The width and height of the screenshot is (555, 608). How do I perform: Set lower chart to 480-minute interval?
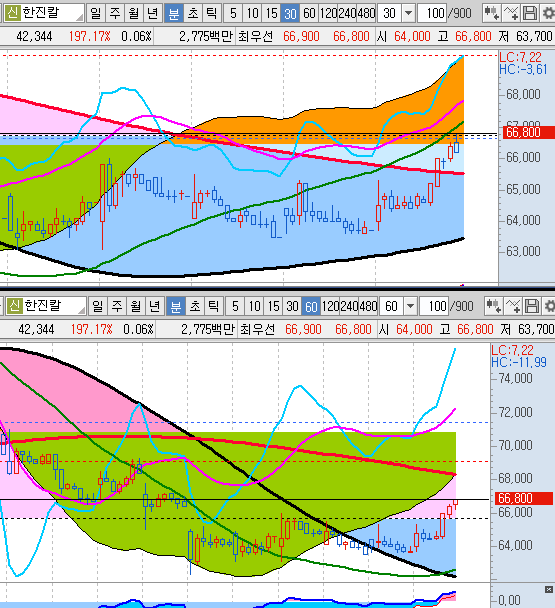368,306
